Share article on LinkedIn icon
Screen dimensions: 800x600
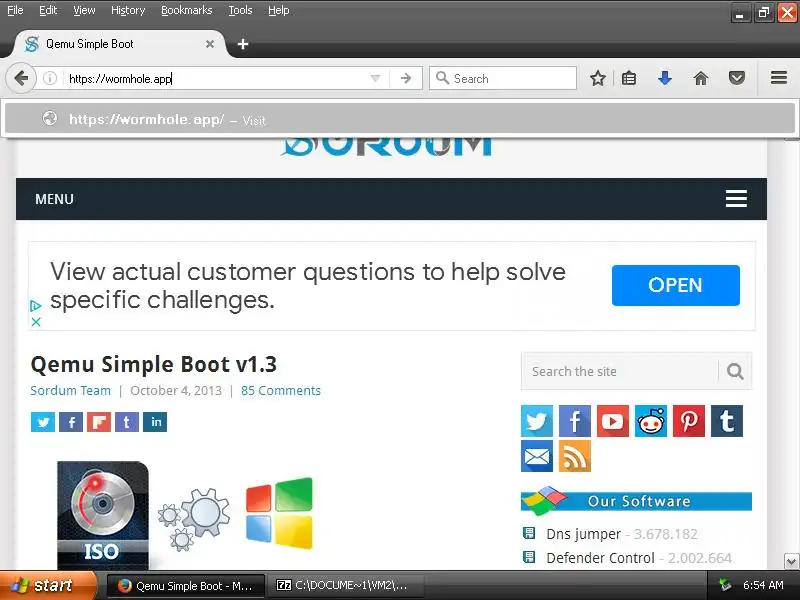[x=155, y=422]
